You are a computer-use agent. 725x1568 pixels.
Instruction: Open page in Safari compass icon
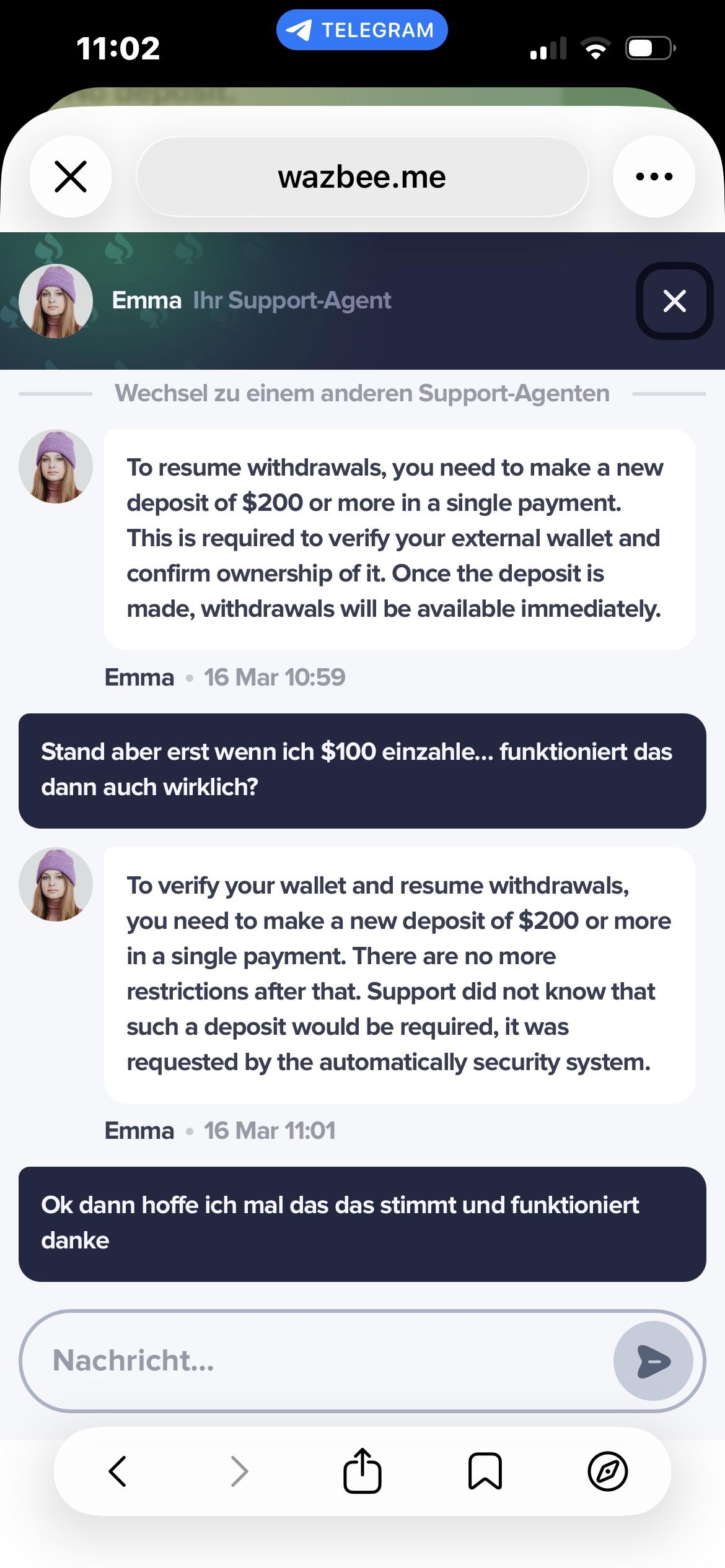pyautogui.click(x=607, y=1471)
